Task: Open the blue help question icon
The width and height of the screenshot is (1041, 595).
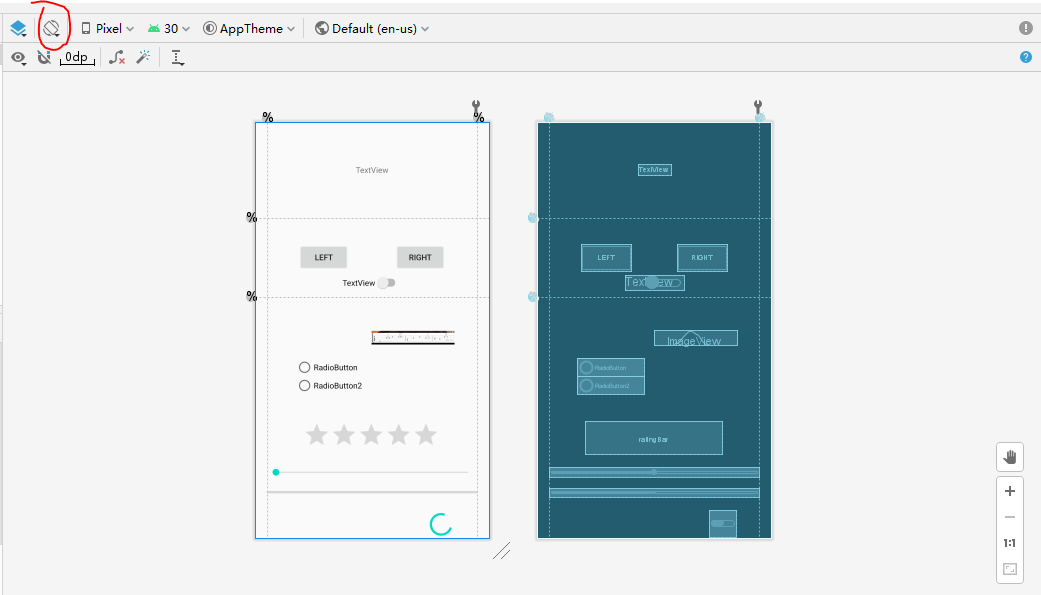Action: tap(1026, 57)
